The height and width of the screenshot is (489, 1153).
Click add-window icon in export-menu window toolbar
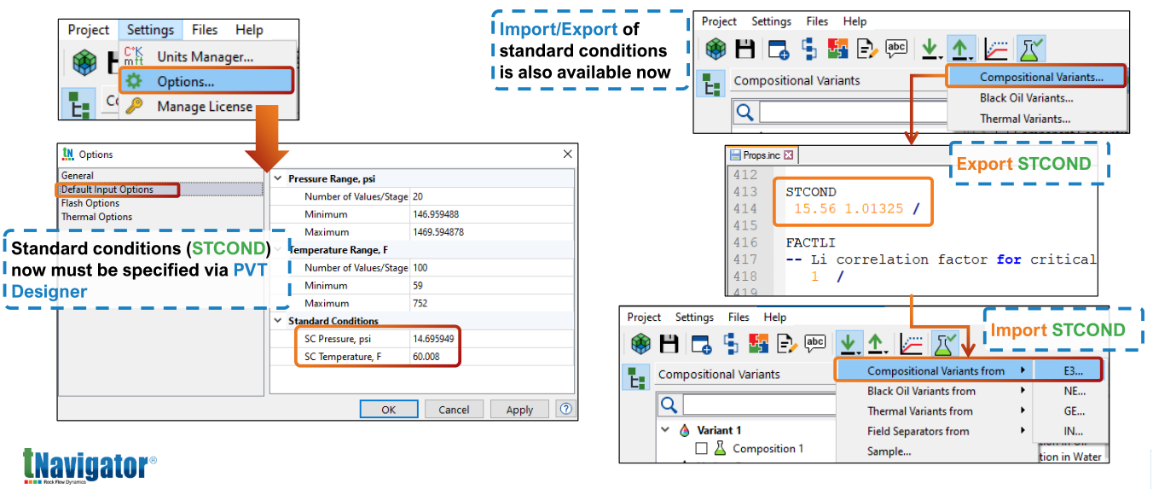pos(779,49)
